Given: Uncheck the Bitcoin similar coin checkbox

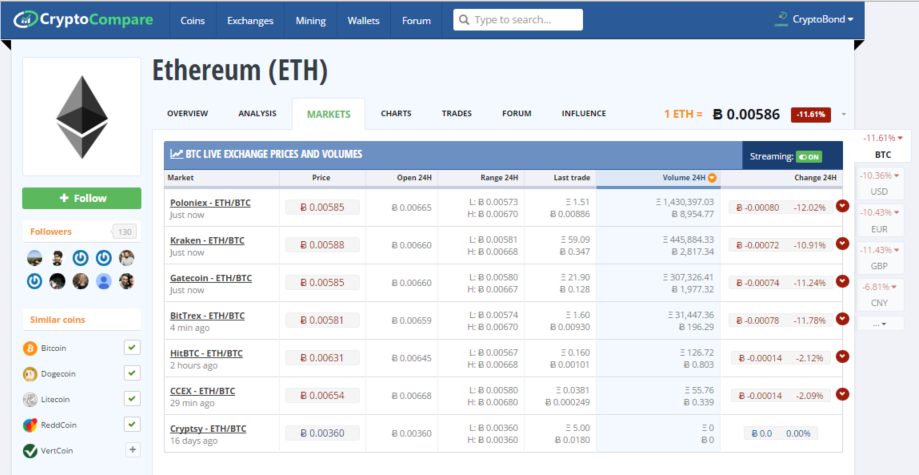Looking at the screenshot, I should pyautogui.click(x=132, y=348).
